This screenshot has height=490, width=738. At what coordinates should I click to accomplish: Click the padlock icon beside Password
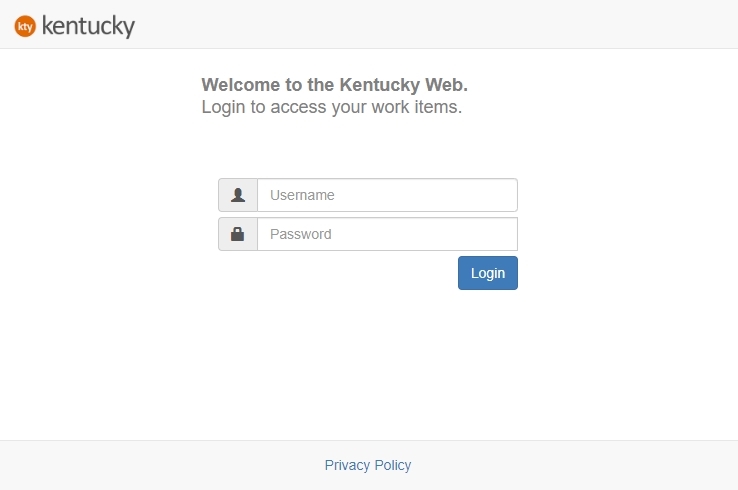[x=238, y=234]
